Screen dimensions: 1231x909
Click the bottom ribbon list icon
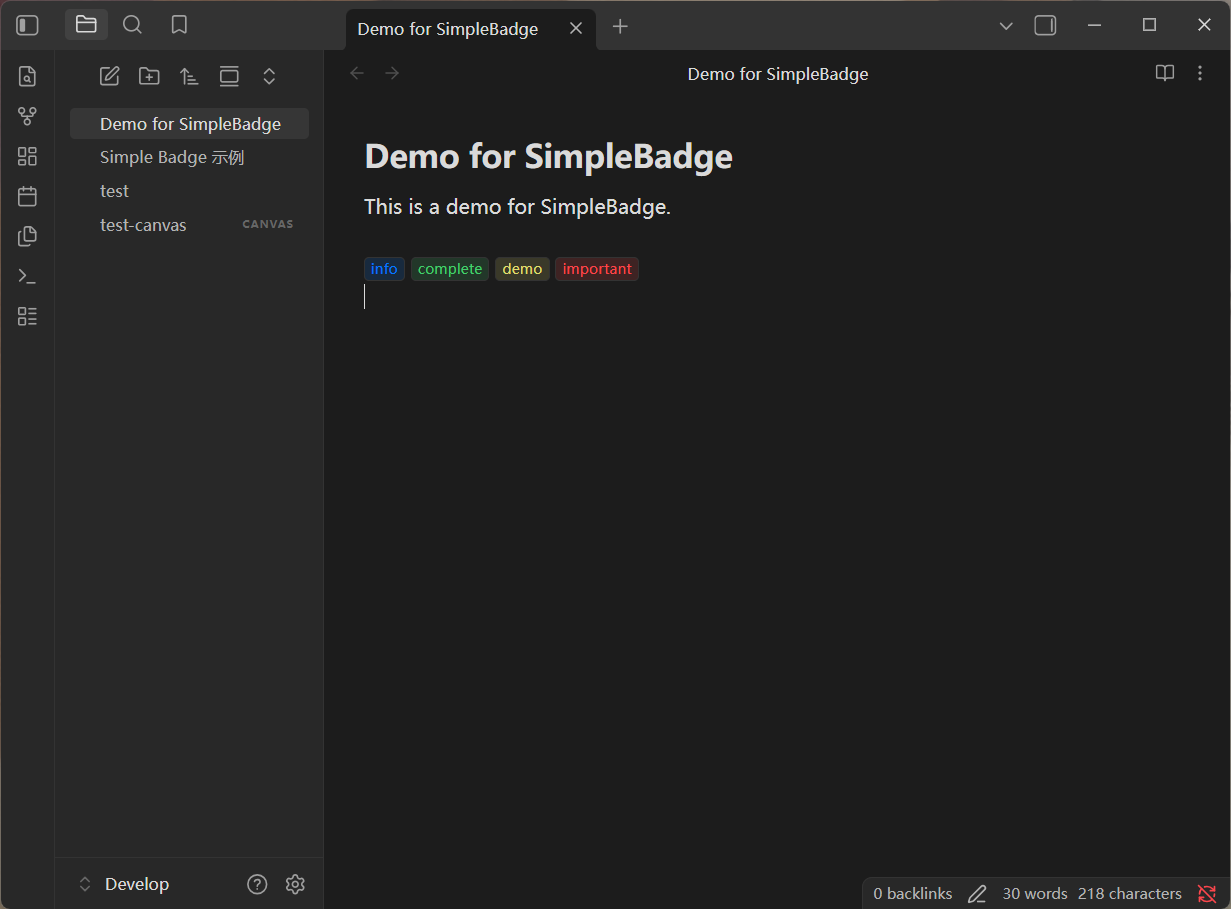point(27,316)
